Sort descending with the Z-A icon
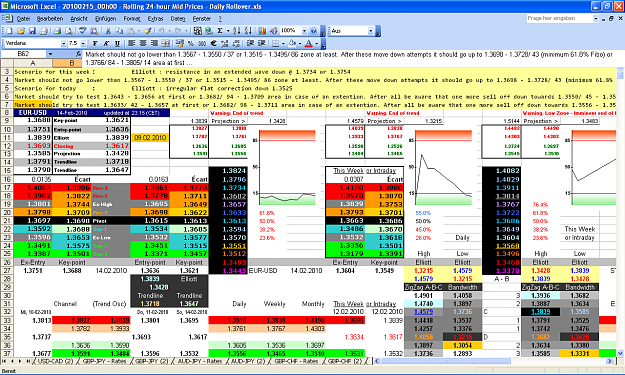 point(248,31)
